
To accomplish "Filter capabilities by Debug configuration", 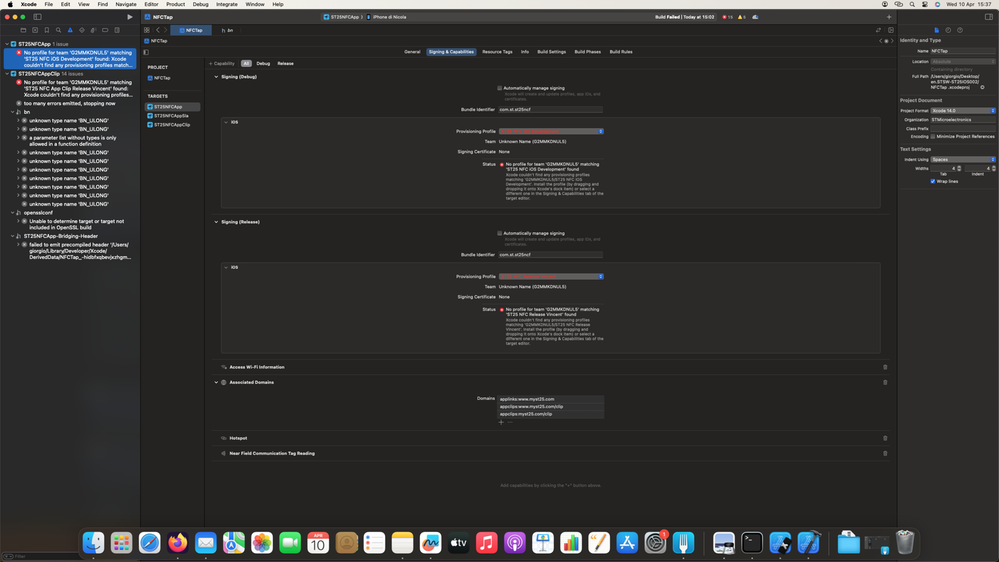I will coord(263,64).
